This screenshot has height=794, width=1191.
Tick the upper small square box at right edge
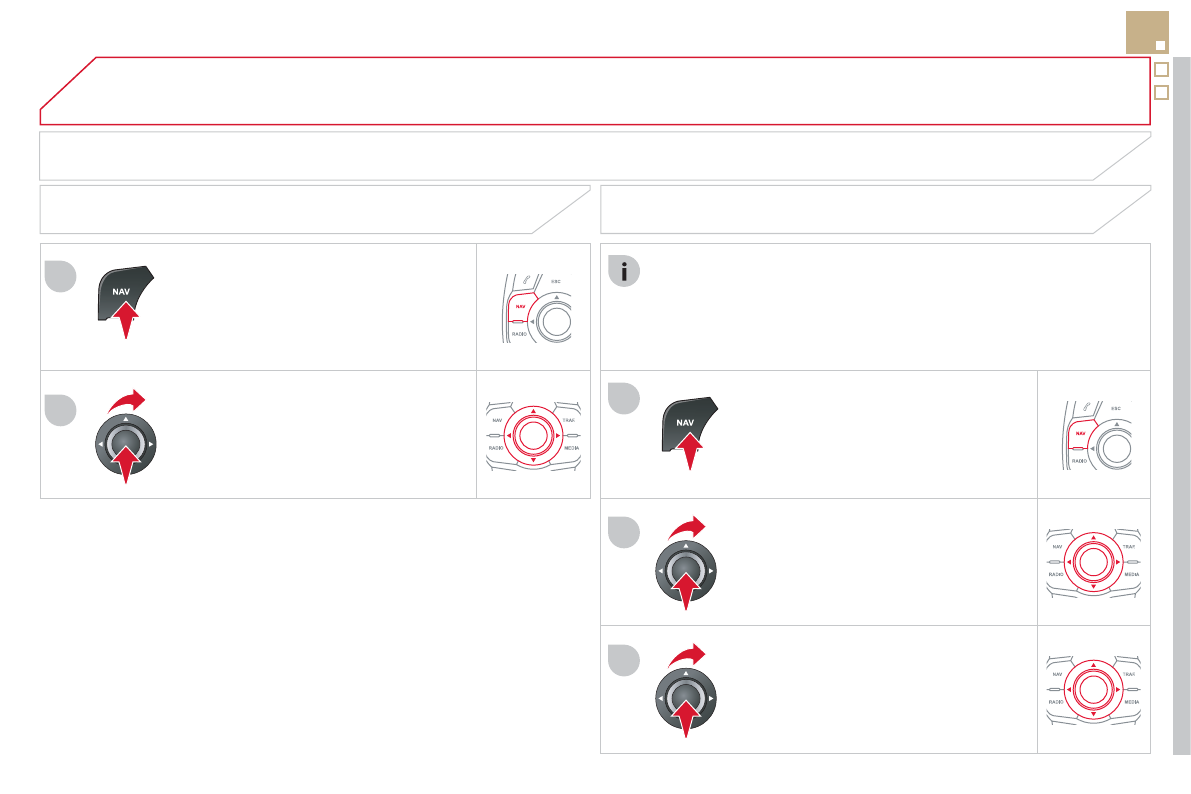(1161, 70)
